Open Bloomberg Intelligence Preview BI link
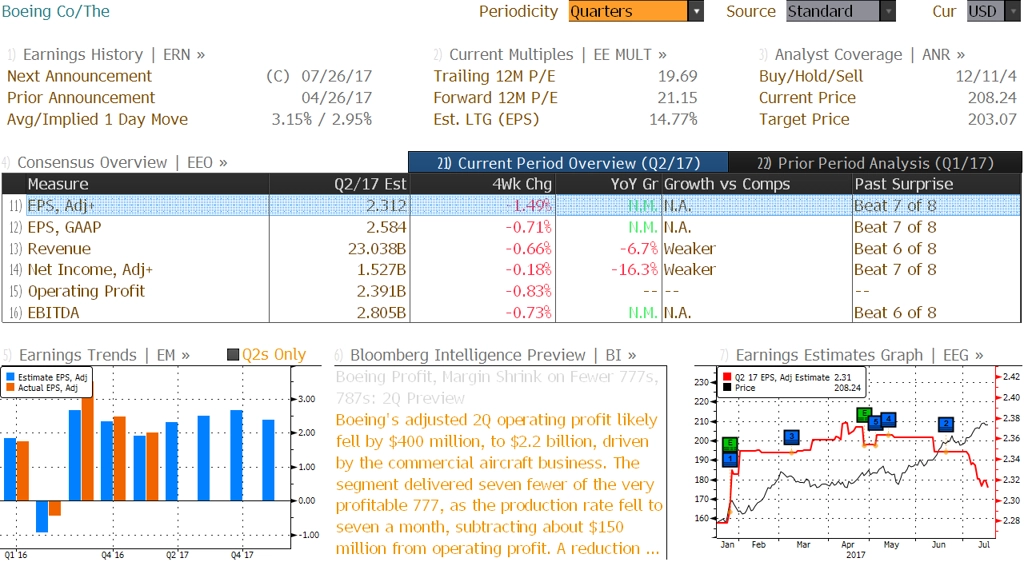This screenshot has height=562, width=1024. [x=485, y=355]
